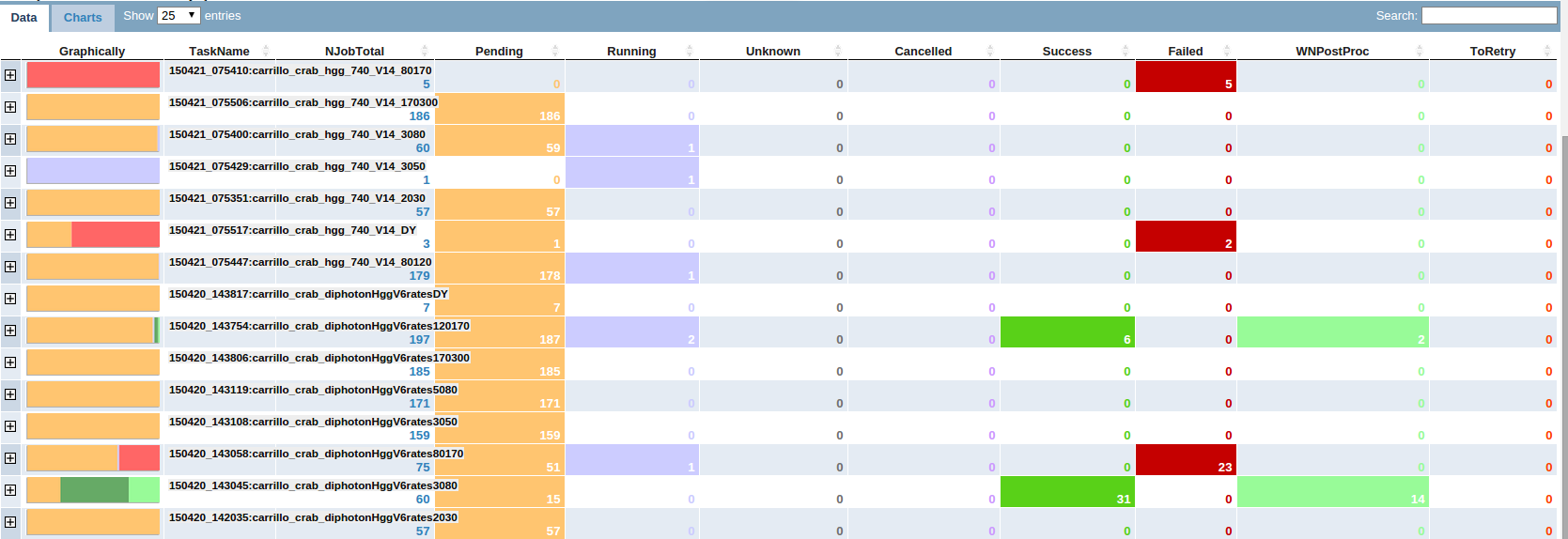Expand details of hgg_740_V14_170300 row
Viewport: 1568px width, 539px height.
[10, 107]
